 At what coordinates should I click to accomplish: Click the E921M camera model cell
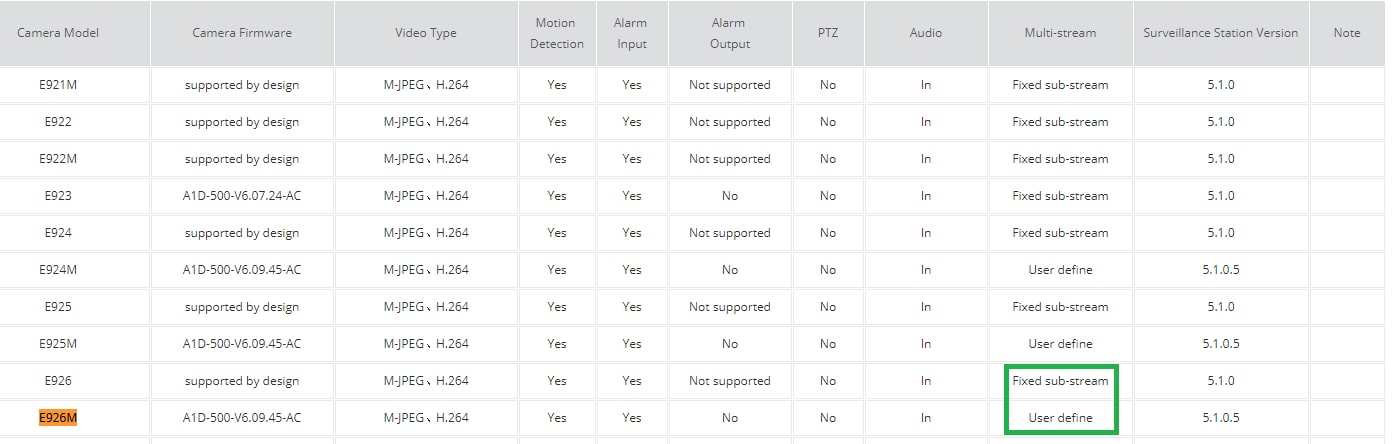(58, 85)
